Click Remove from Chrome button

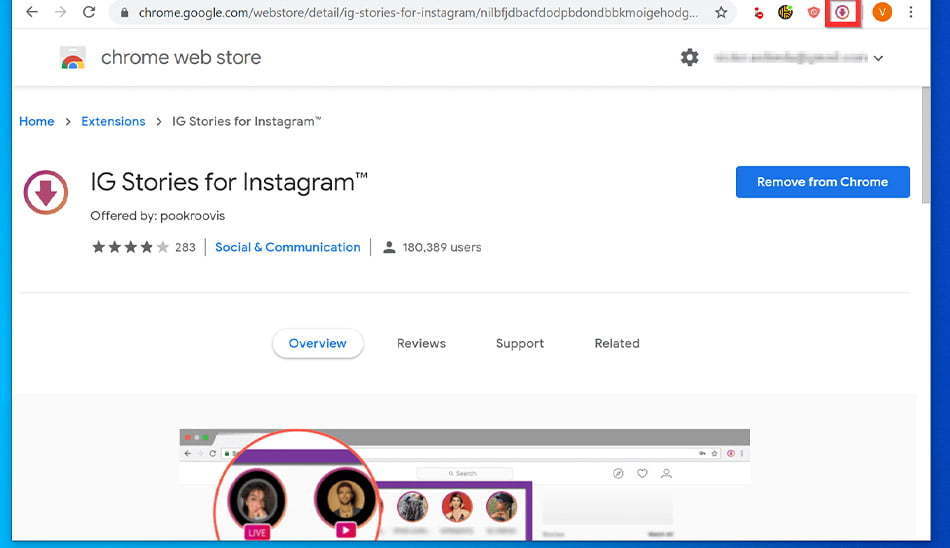(823, 182)
